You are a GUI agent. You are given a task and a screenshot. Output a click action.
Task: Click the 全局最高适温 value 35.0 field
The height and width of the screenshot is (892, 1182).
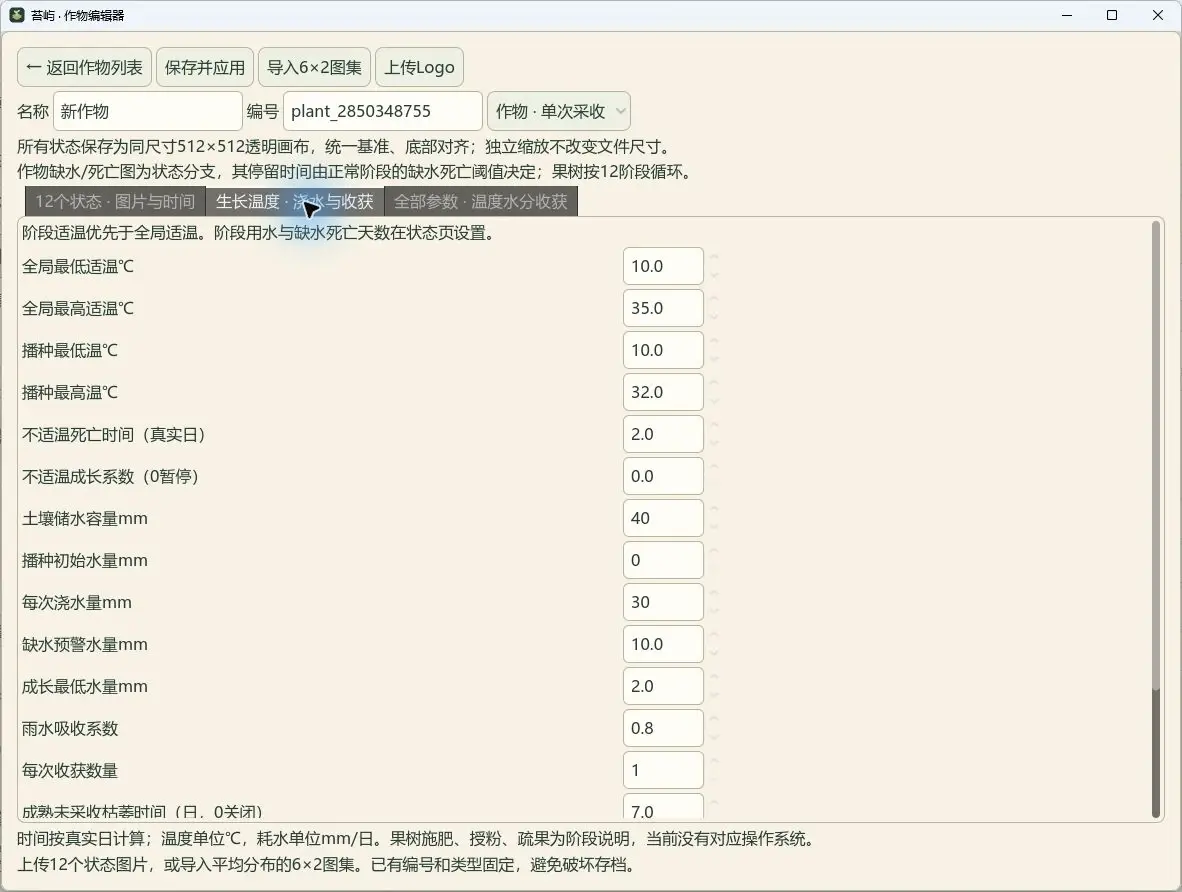point(663,308)
